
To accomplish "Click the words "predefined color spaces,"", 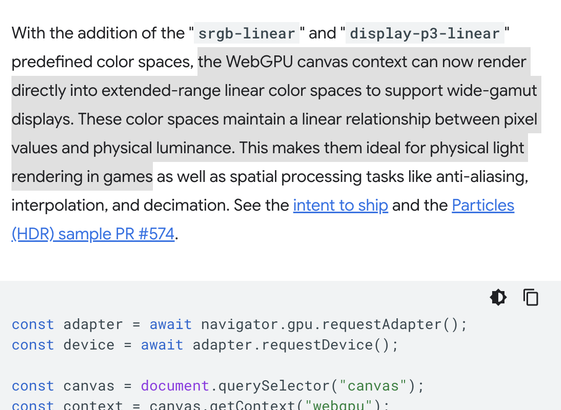I will 102,62.
